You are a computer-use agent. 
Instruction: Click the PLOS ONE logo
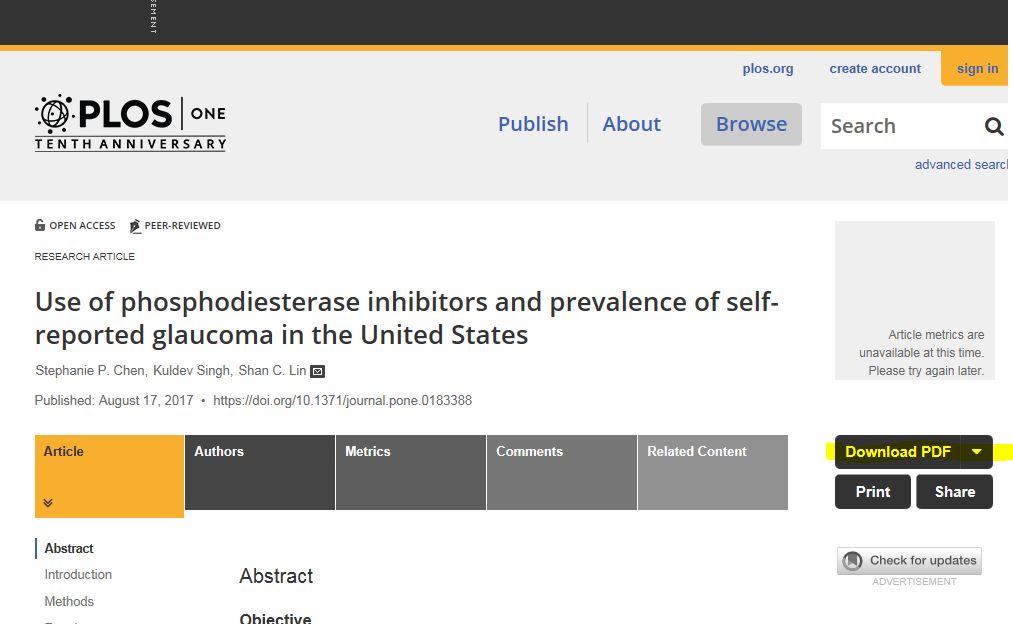click(x=131, y=123)
